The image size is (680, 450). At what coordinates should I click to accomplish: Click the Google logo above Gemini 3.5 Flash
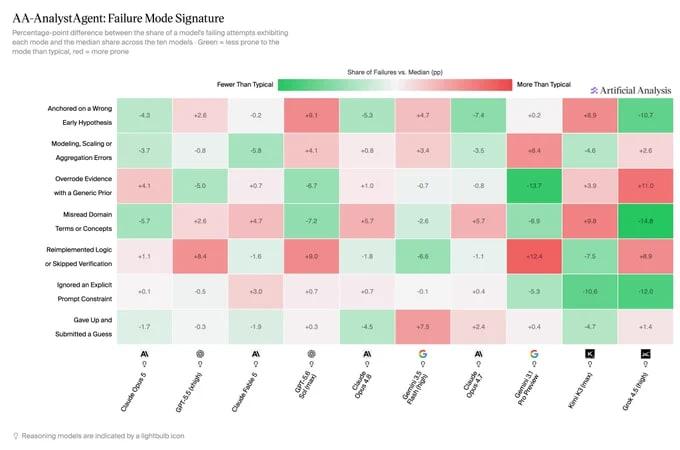tap(423, 354)
